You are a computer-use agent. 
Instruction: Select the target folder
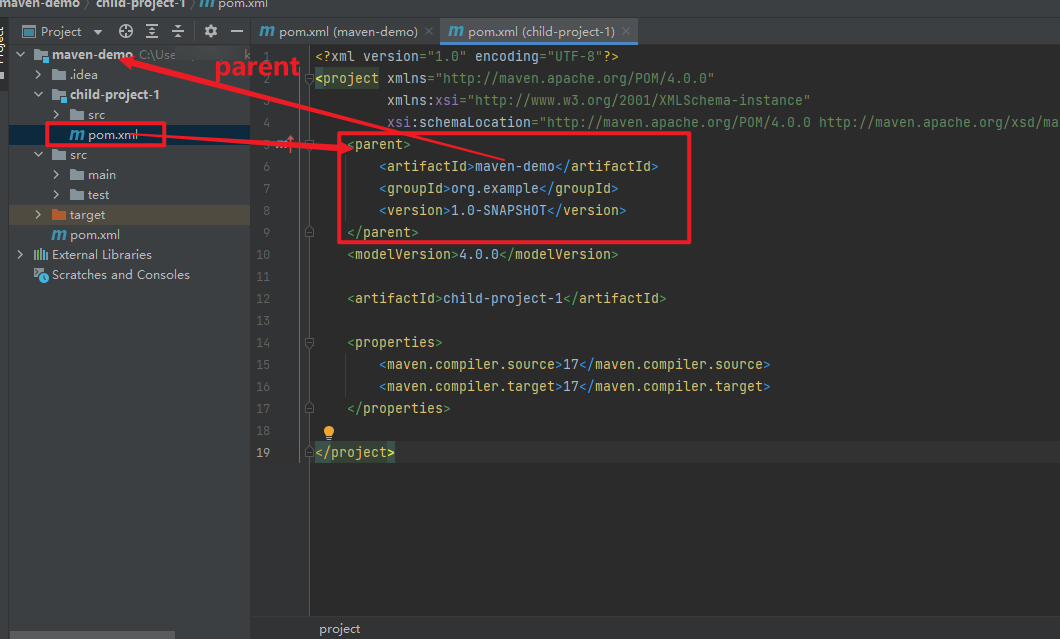pyautogui.click(x=87, y=214)
